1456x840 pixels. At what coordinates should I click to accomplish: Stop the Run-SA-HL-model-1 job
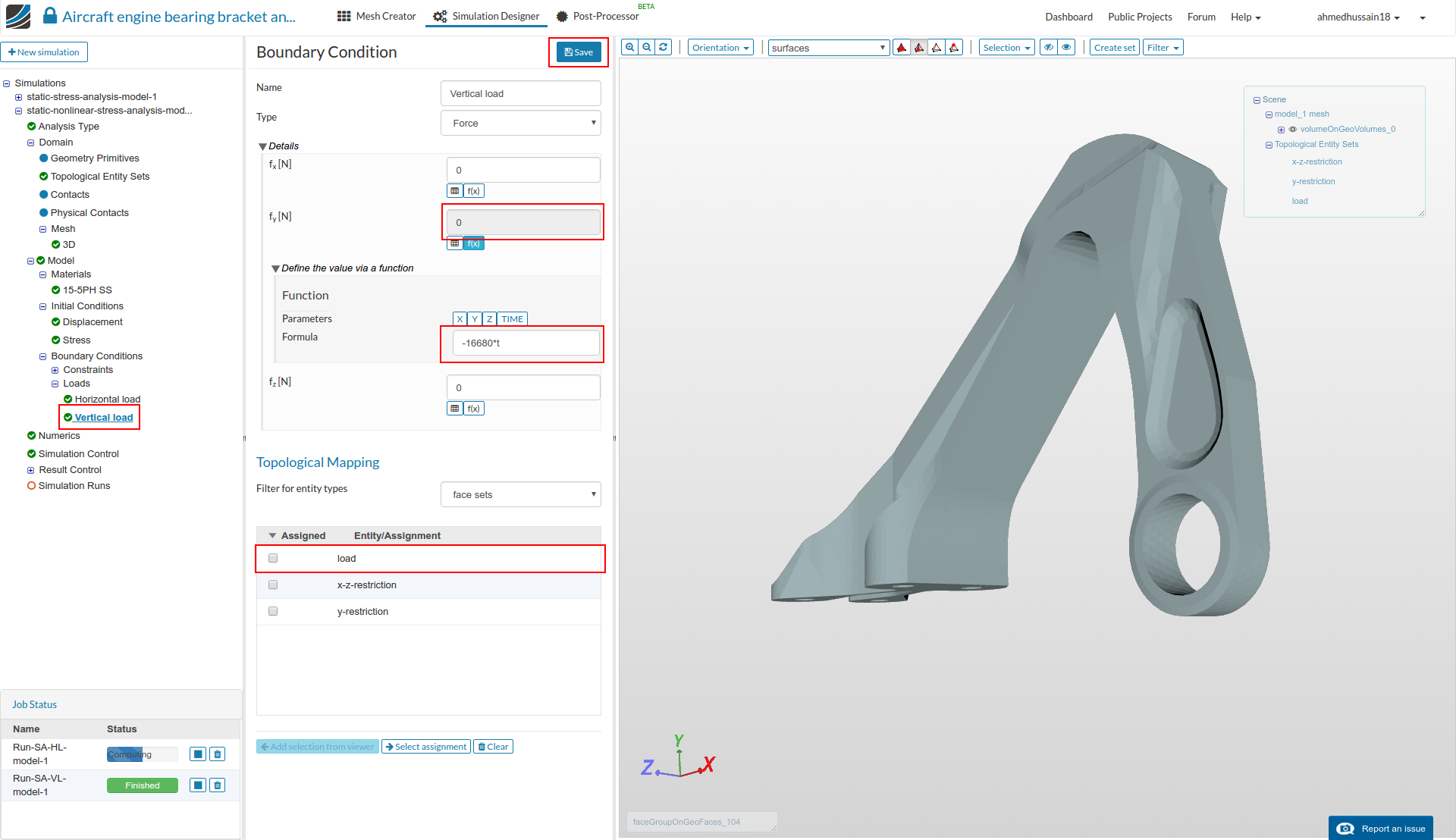[x=198, y=754]
